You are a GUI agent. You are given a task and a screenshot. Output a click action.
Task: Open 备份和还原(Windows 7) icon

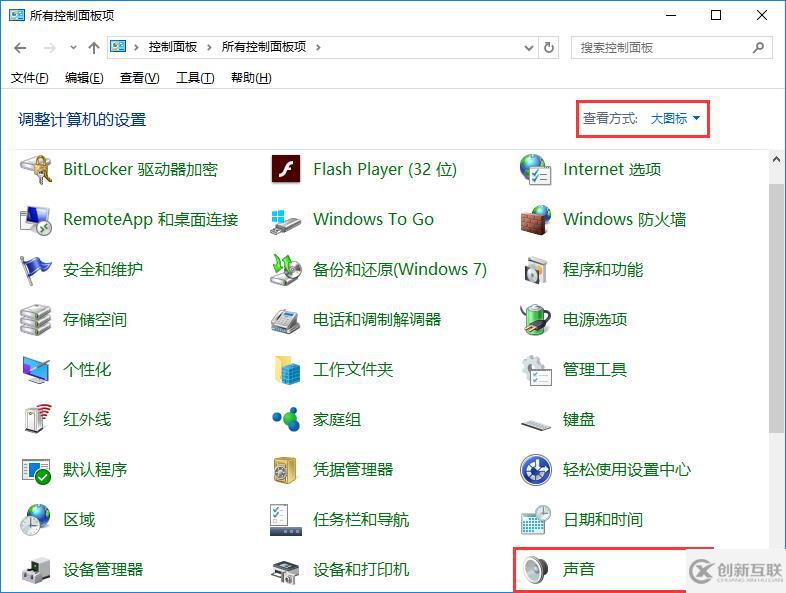click(286, 270)
